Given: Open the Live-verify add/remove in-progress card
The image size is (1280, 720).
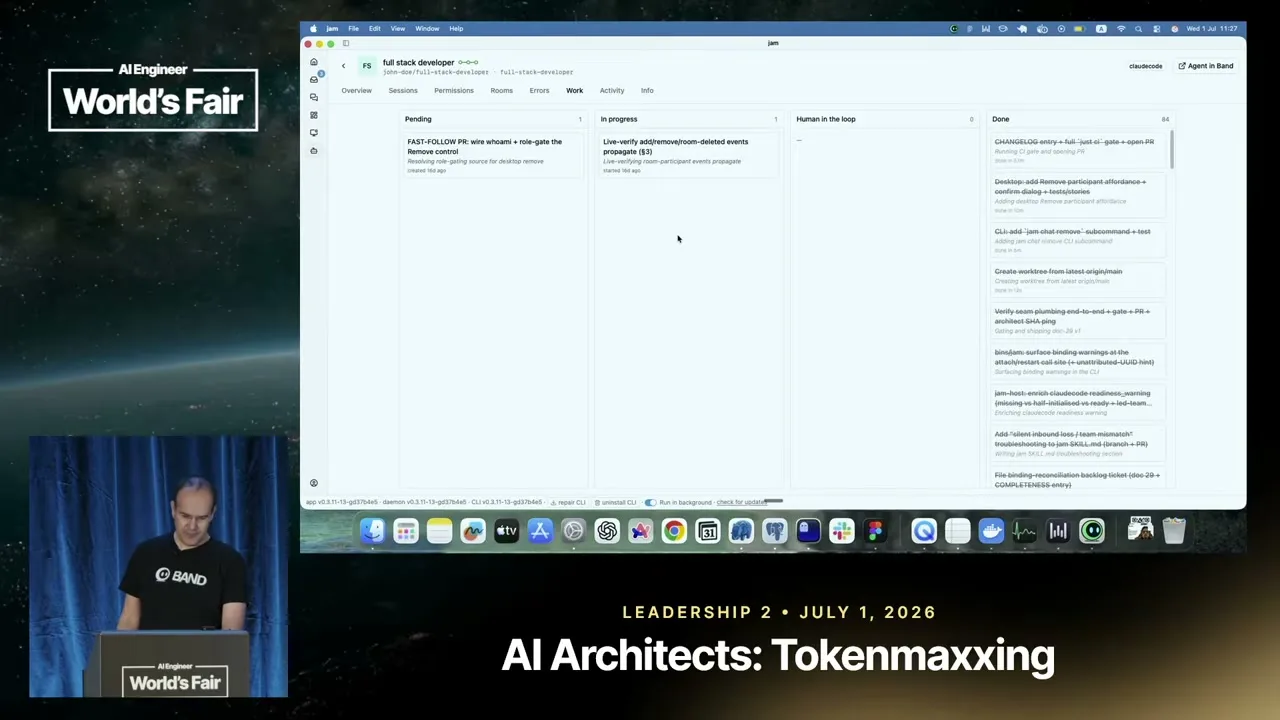Looking at the screenshot, I should [x=688, y=155].
